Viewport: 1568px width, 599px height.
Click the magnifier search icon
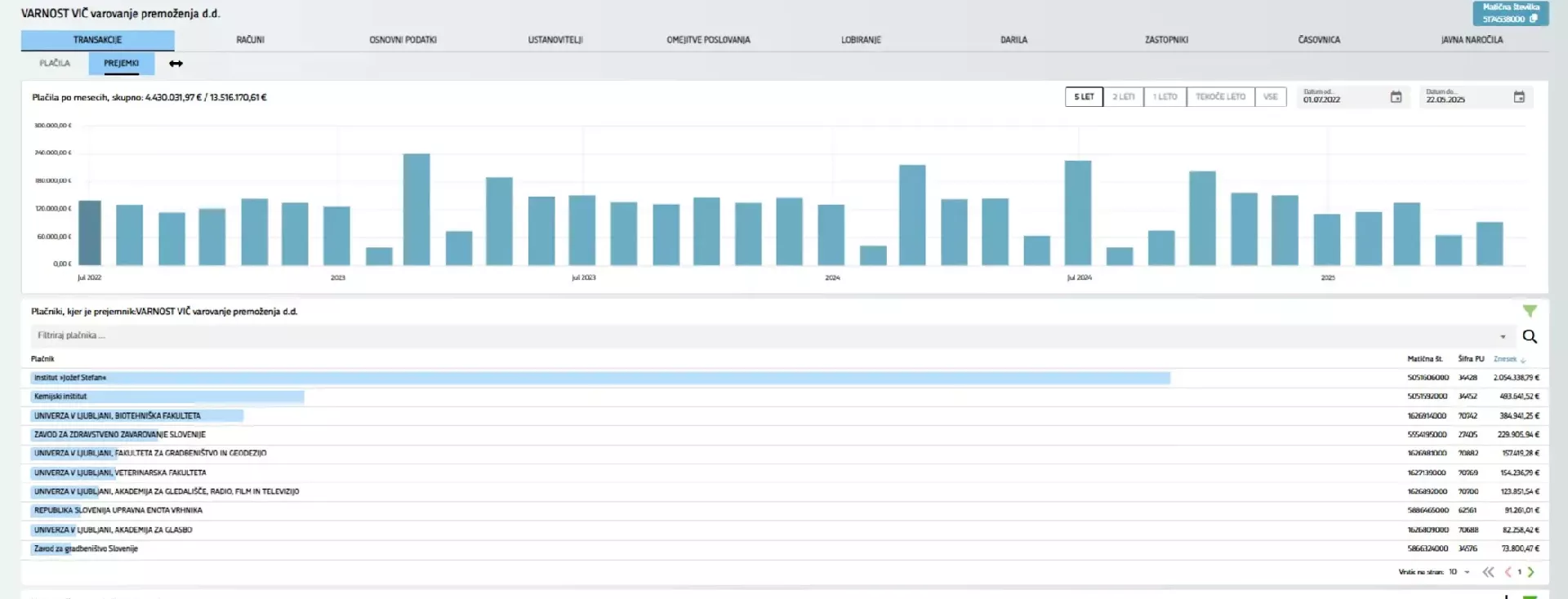[1529, 336]
